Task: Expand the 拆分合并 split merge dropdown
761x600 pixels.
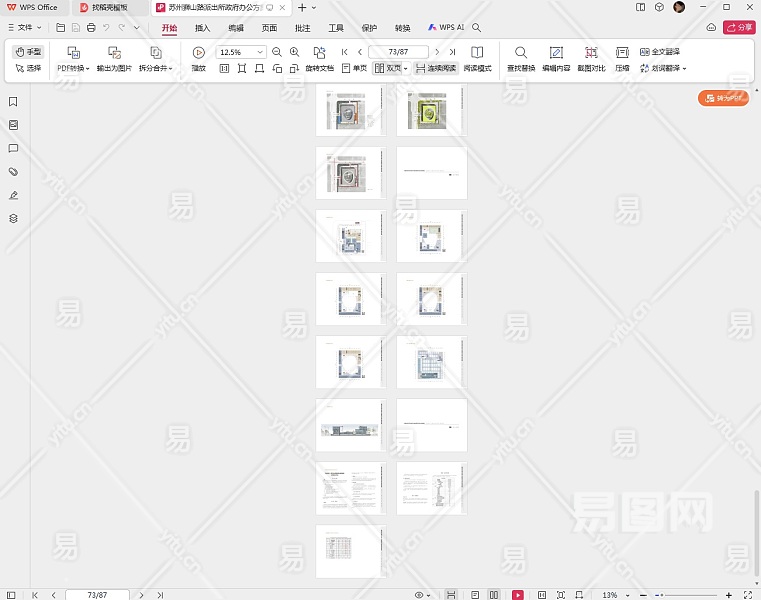Action: point(155,69)
